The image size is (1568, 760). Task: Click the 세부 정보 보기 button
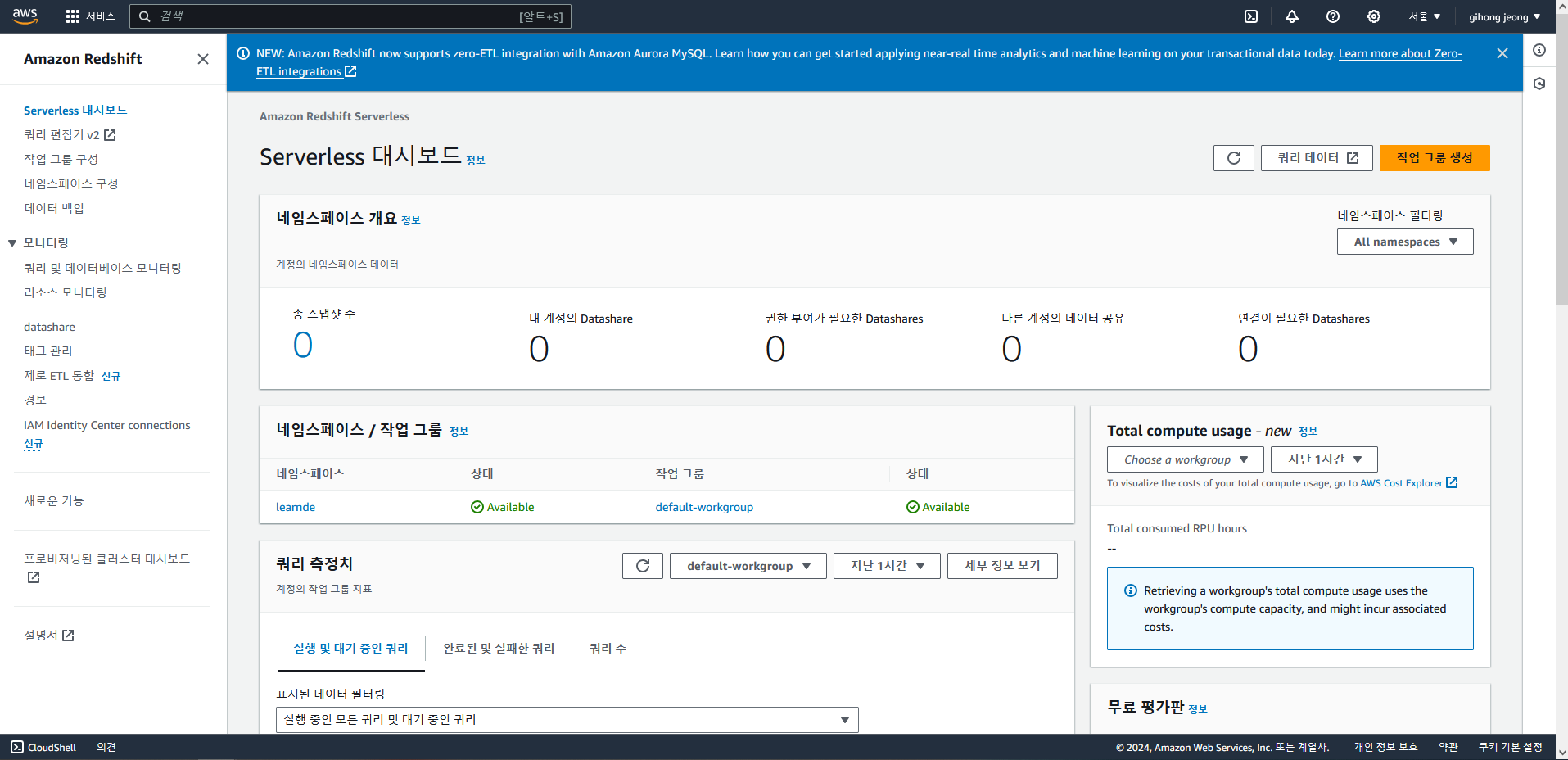(x=1002, y=566)
